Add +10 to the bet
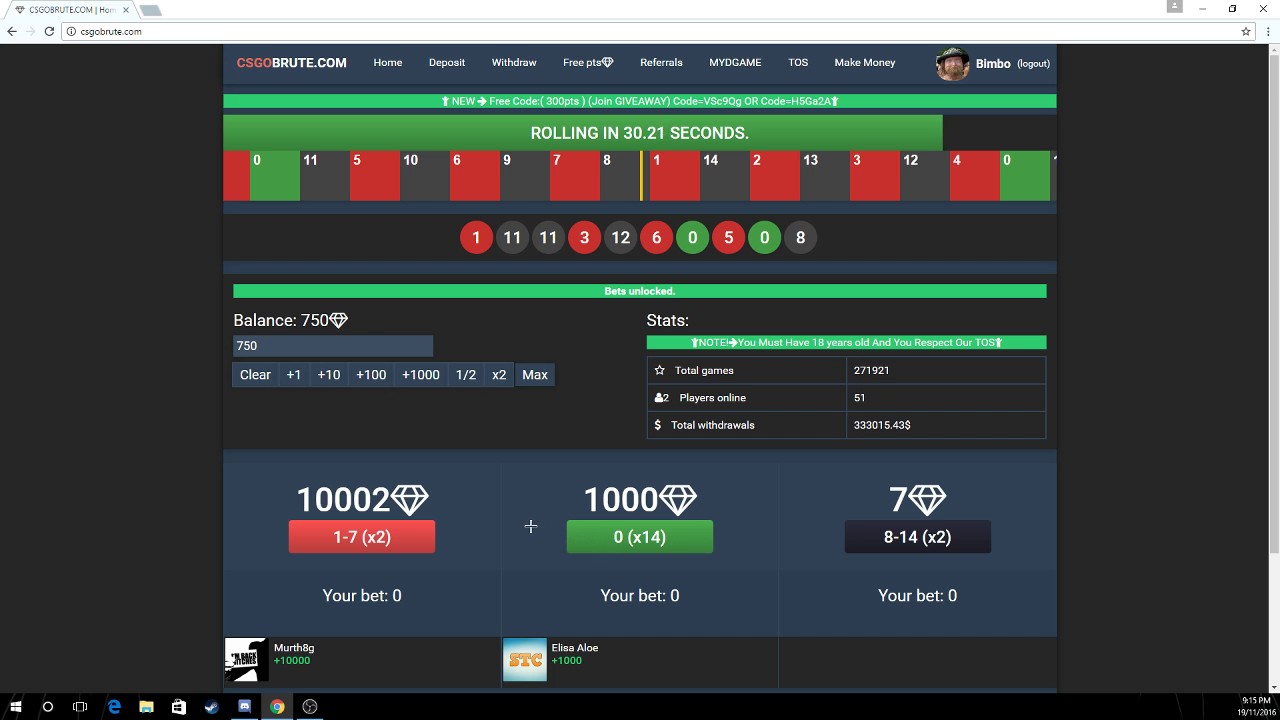The width and height of the screenshot is (1280, 720). [x=329, y=374]
